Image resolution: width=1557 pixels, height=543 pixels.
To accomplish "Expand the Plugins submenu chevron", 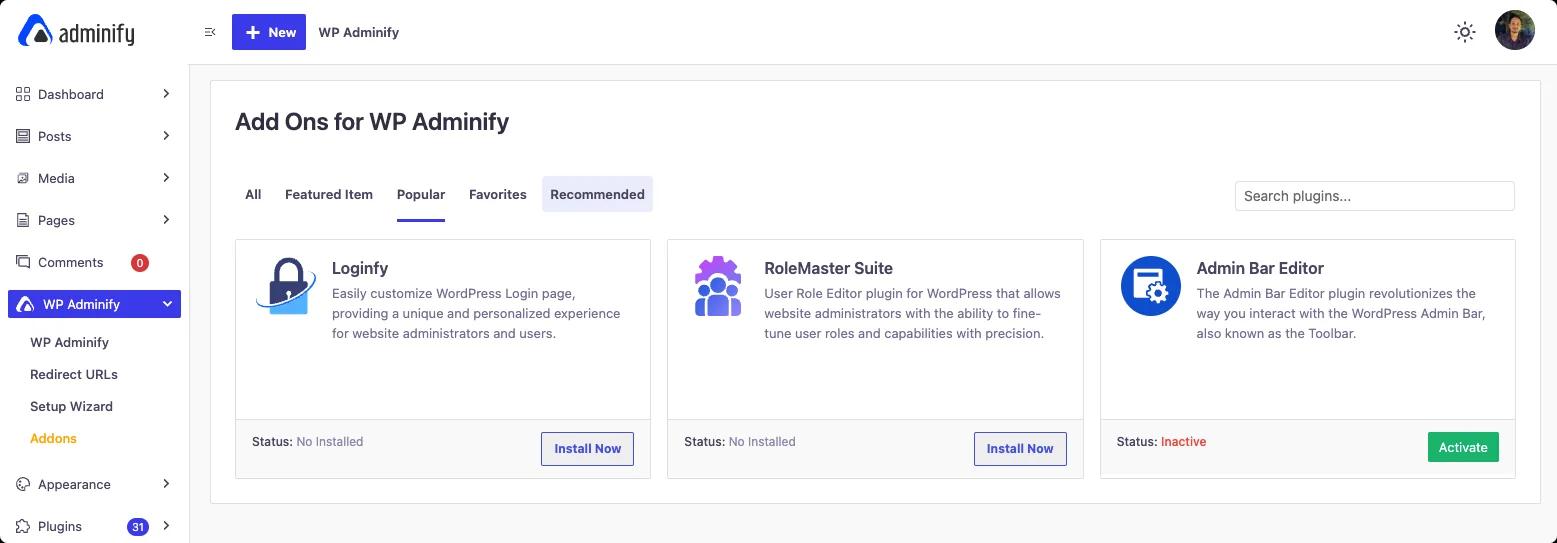I will pos(166,526).
